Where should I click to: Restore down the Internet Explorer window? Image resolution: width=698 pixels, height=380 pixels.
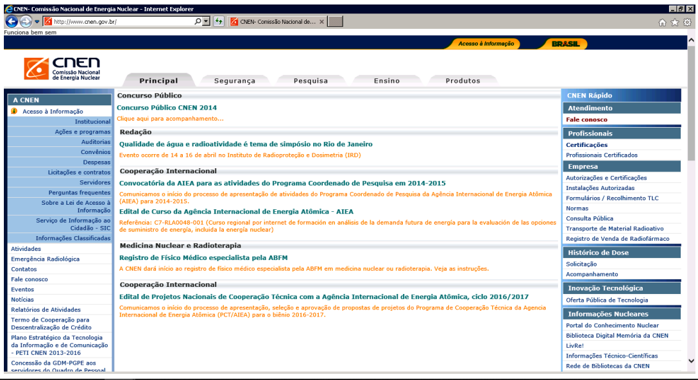tap(681, 8)
